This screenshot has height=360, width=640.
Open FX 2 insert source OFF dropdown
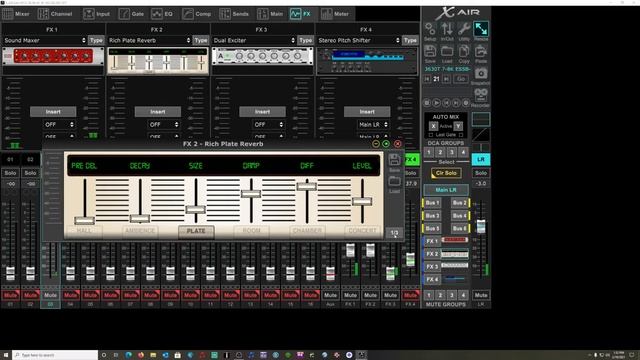[x=164, y=124]
